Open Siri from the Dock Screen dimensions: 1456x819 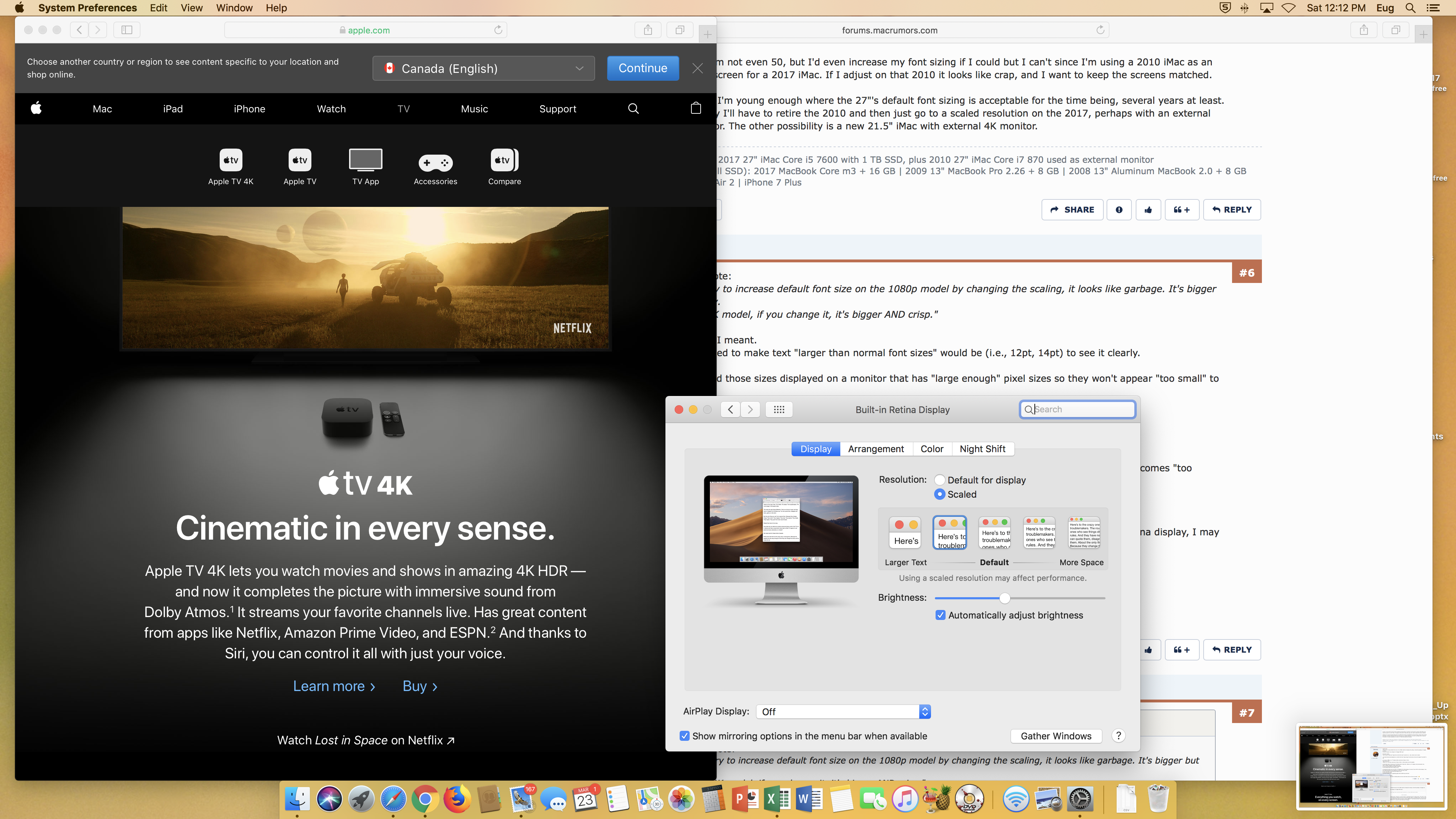coord(329,799)
